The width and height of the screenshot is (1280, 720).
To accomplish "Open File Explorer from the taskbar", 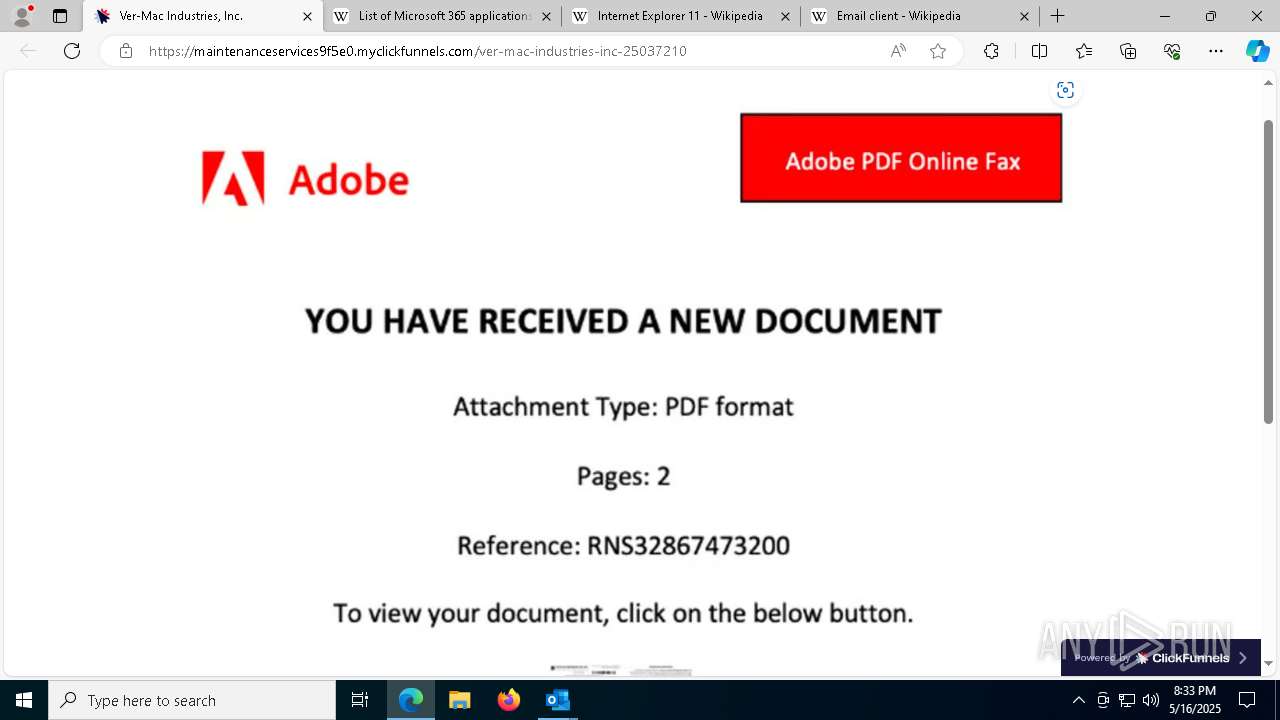I will [460, 700].
